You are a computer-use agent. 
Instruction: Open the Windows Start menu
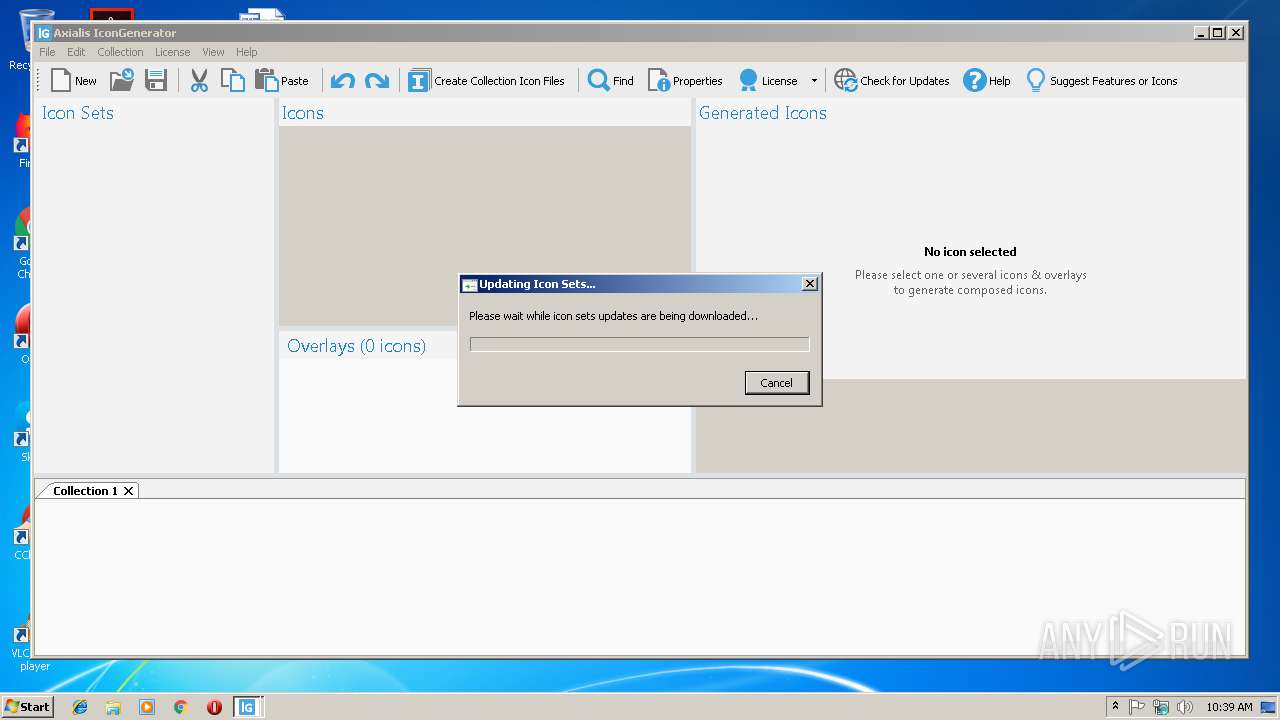[27, 707]
